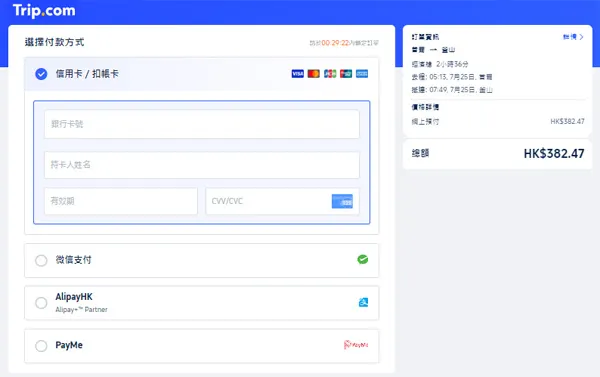
Task: Click the green WeChat Pay logo icon
Action: pyautogui.click(x=362, y=259)
